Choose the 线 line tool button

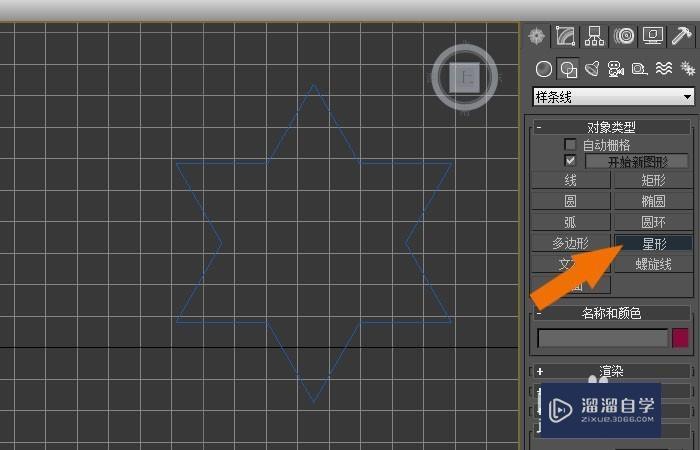(571, 180)
